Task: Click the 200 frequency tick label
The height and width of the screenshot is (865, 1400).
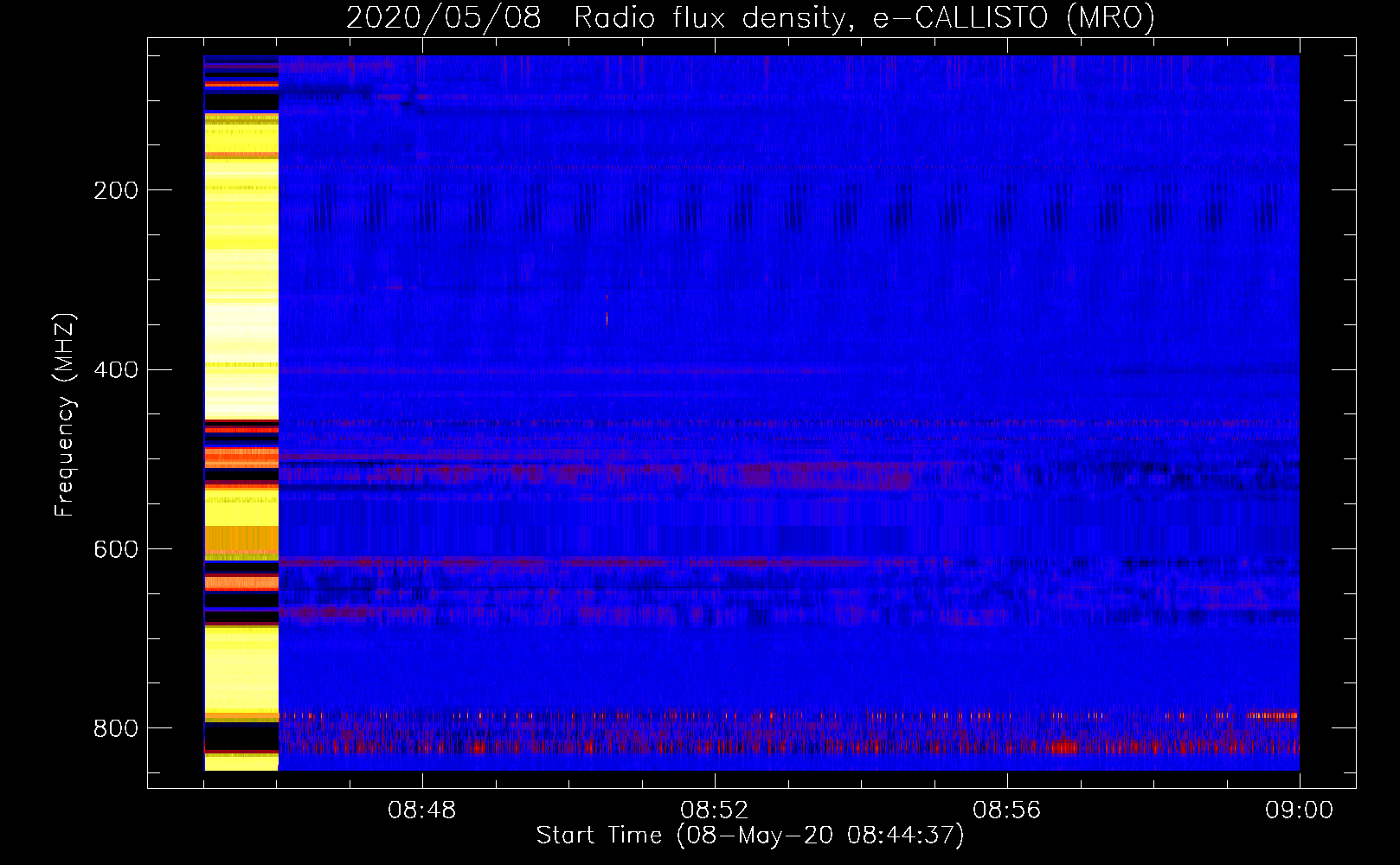Action: (115, 190)
